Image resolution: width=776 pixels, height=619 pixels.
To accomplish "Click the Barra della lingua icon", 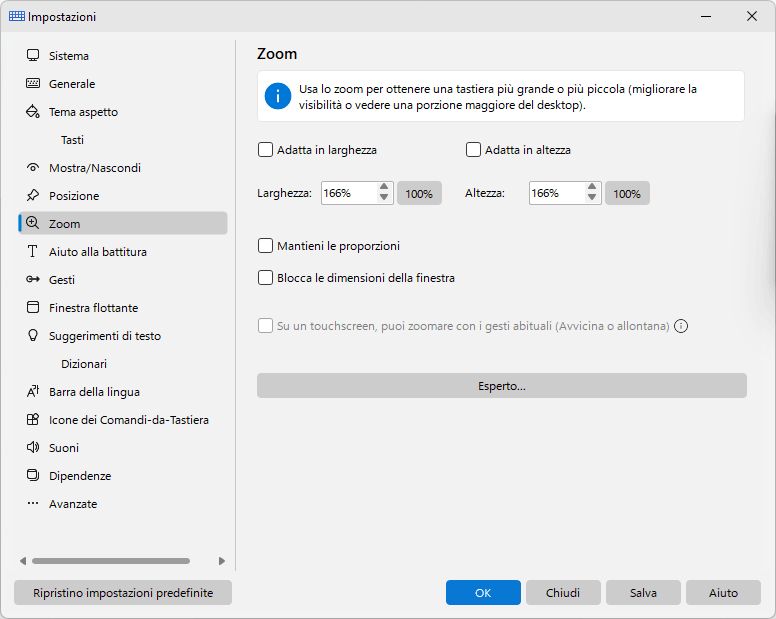I will coord(33,391).
